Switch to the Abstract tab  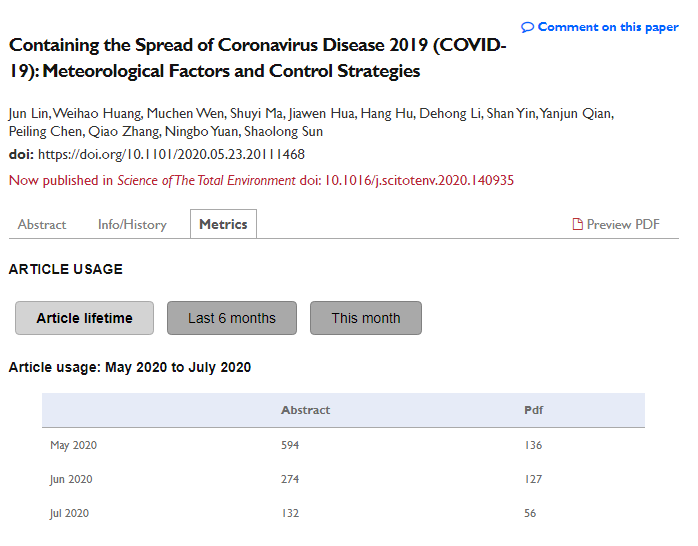pyautogui.click(x=42, y=224)
